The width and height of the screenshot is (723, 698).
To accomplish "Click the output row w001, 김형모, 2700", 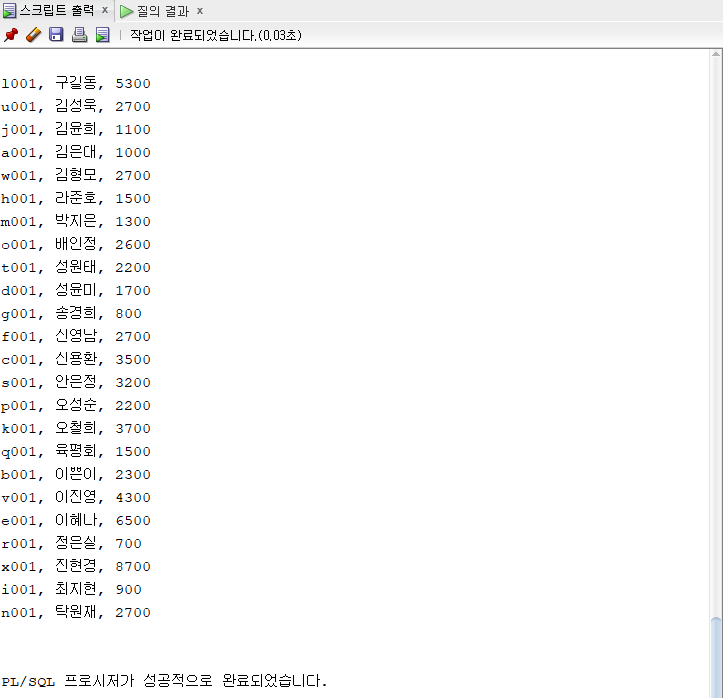I will click(76, 176).
